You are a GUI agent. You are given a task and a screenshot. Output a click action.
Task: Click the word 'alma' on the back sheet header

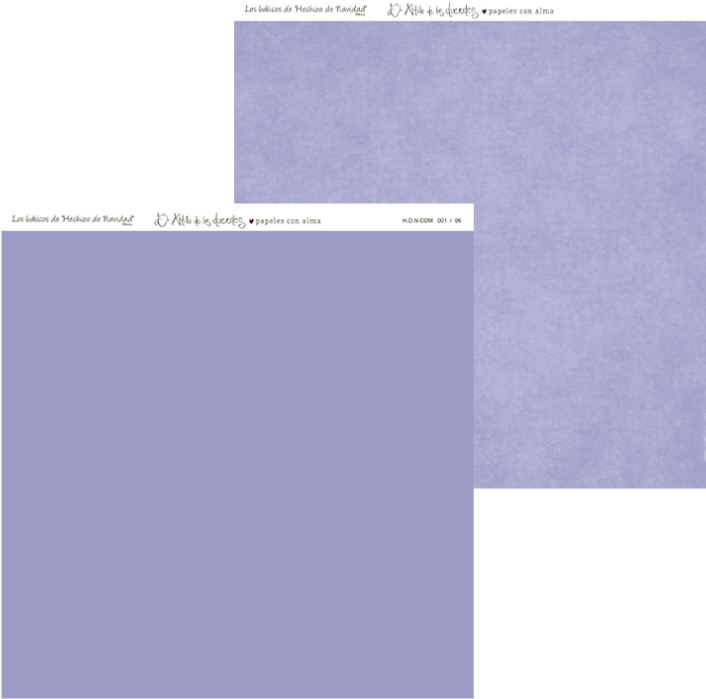[542, 12]
